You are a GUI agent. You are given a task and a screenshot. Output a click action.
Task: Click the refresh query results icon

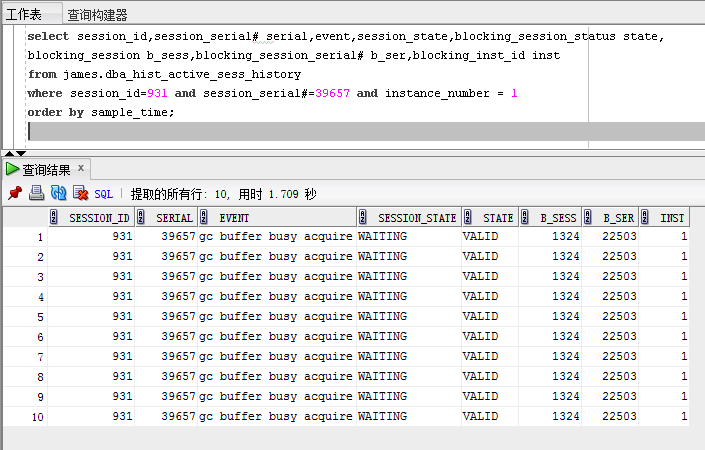[58, 193]
